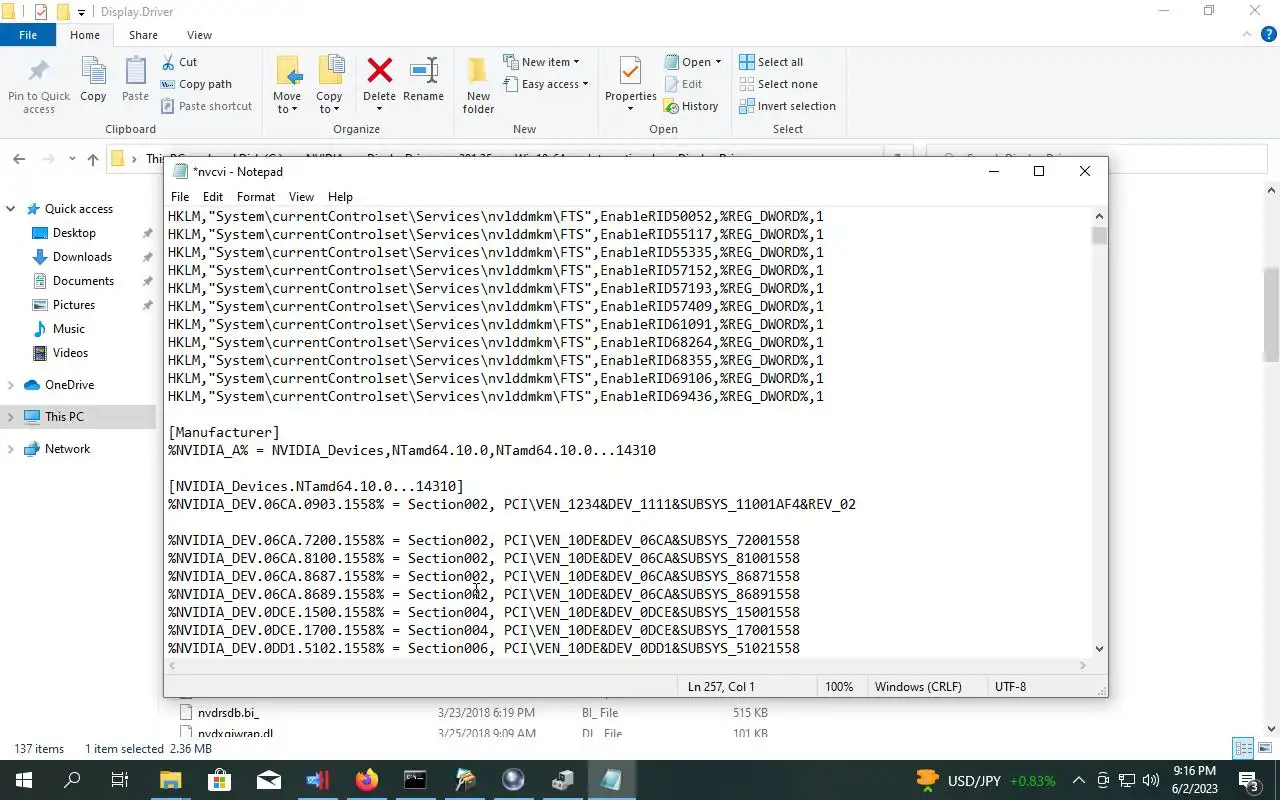Screen dimensions: 1280x800
Task: Open Notepad View menu
Action: click(x=301, y=197)
